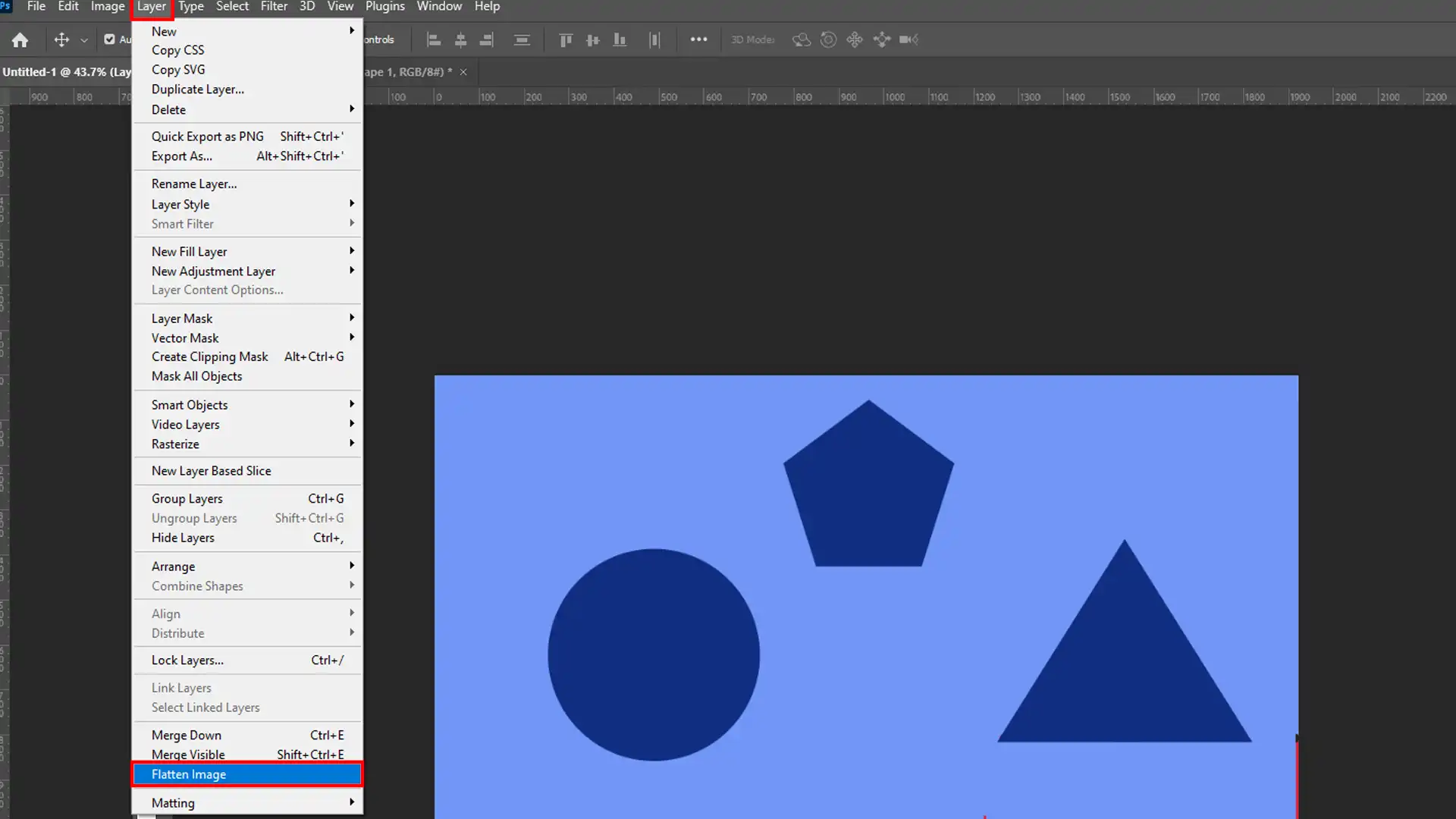The width and height of the screenshot is (1456, 819).
Task: Click the 3D camera zoom icon
Action: 908,39
